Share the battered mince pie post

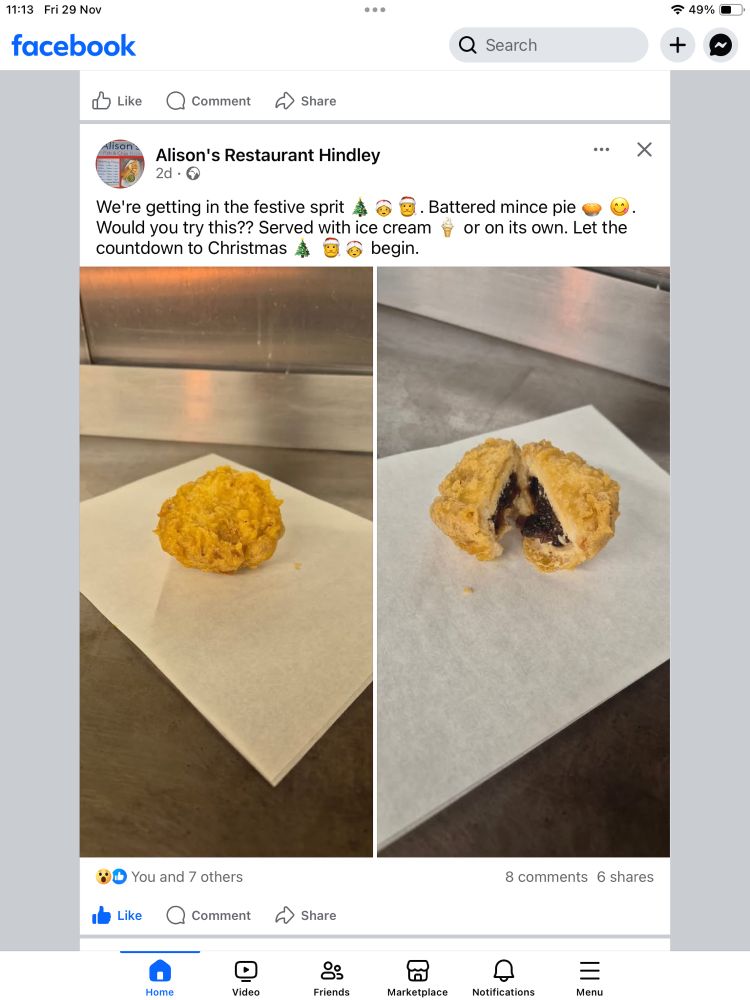(x=305, y=915)
